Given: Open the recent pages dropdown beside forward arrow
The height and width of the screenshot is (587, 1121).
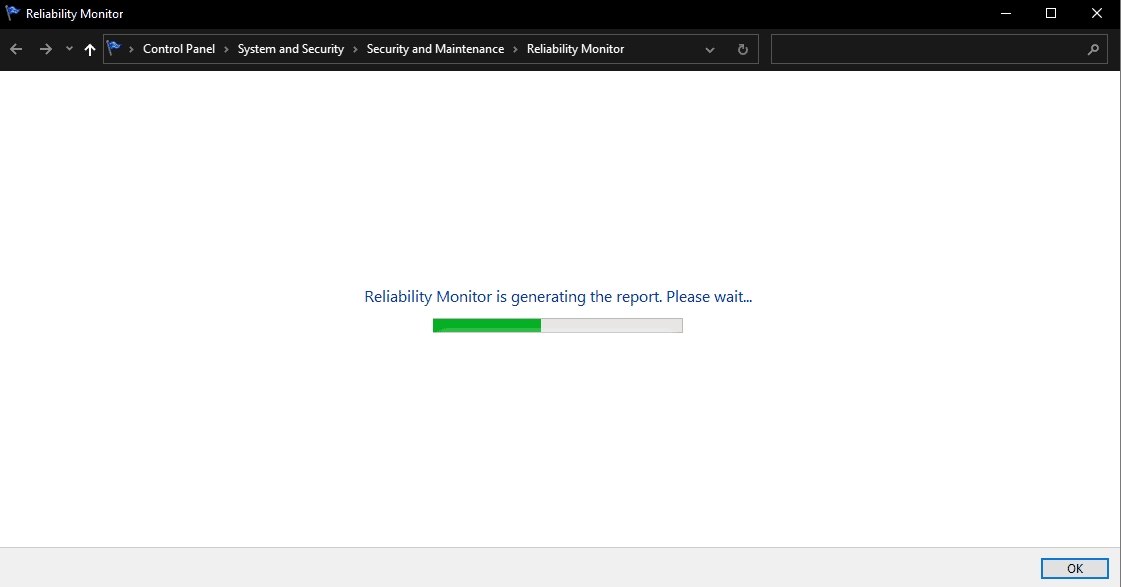Looking at the screenshot, I should tap(68, 48).
